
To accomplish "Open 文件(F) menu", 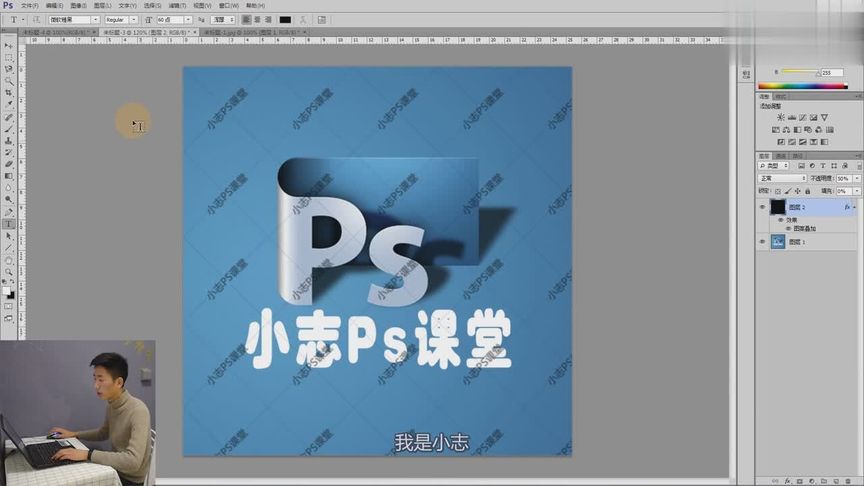I will pyautogui.click(x=29, y=6).
